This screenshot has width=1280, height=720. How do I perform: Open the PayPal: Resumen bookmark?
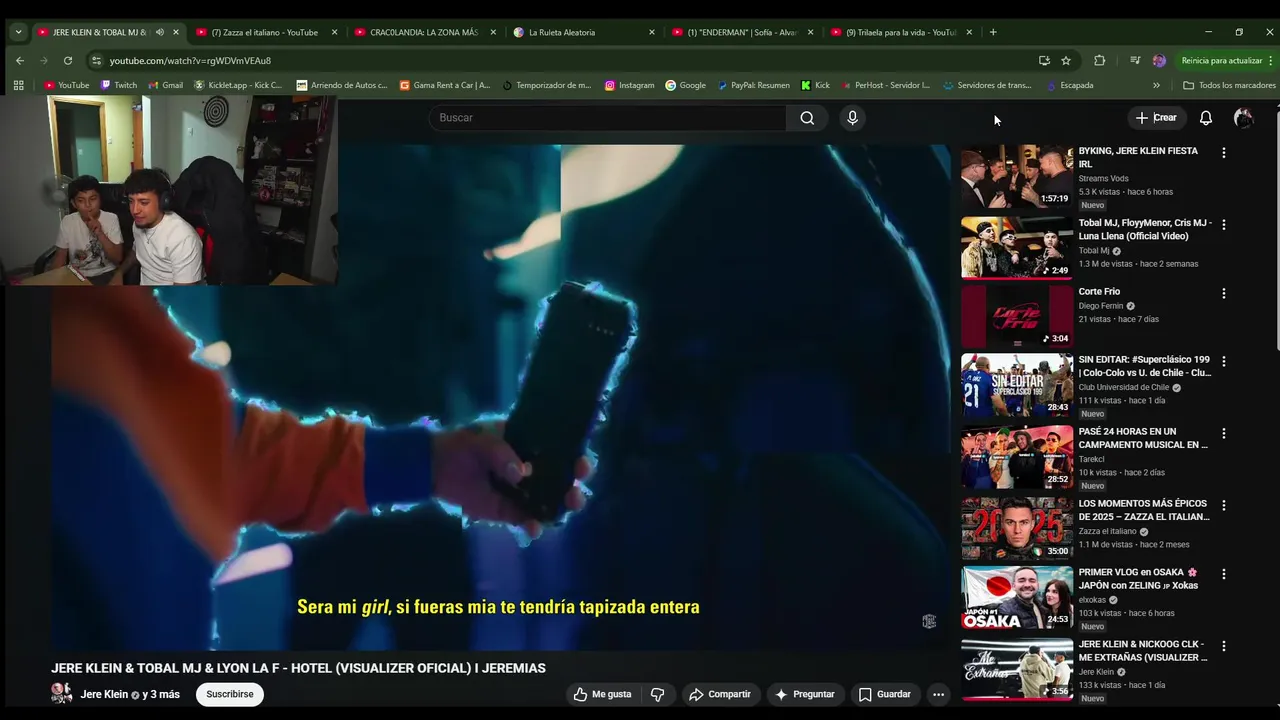753,85
